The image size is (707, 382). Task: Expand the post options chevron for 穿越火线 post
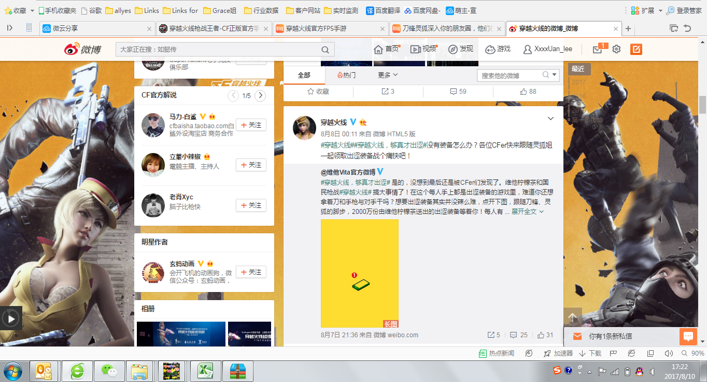click(551, 119)
